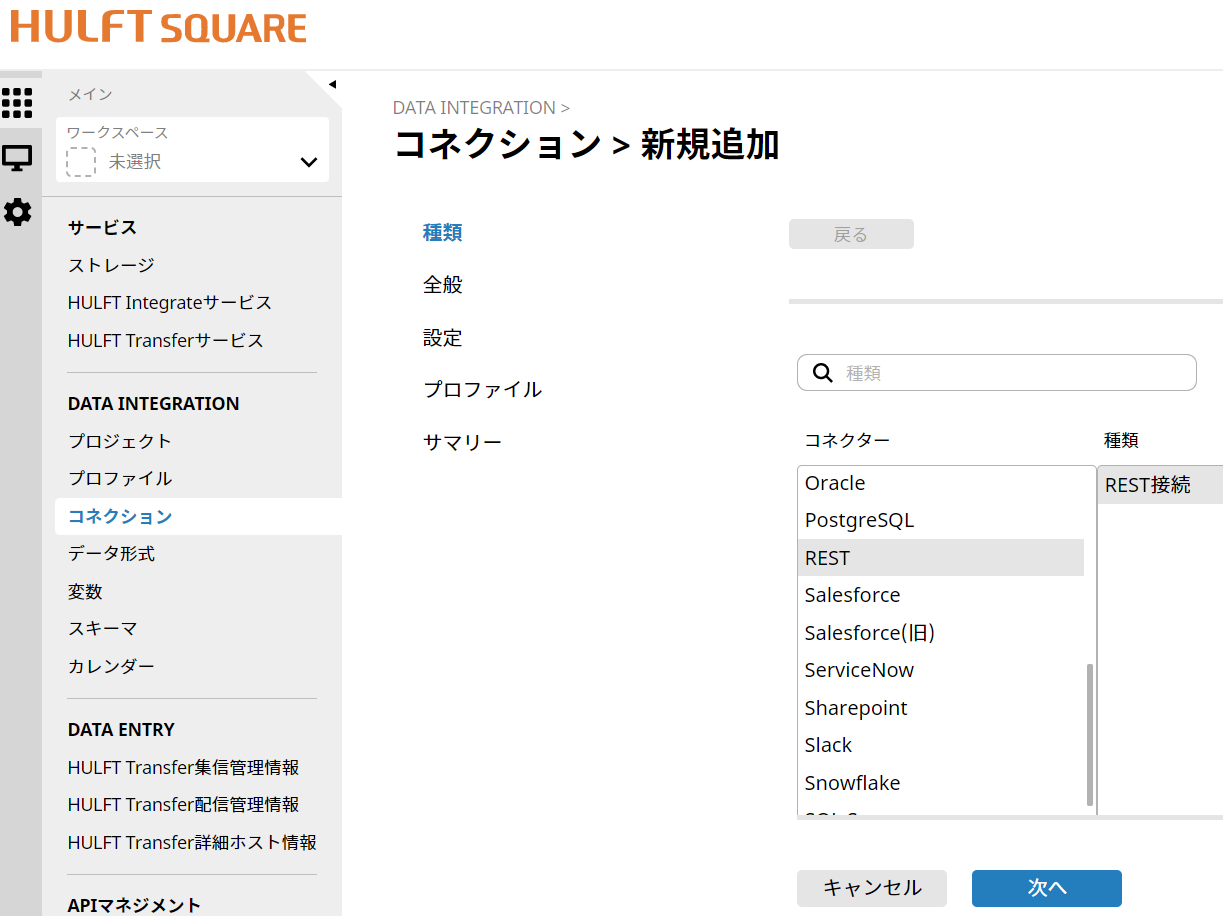Go to プロファイル in sidebar
The image size is (1223, 916).
pyautogui.click(x=120, y=479)
